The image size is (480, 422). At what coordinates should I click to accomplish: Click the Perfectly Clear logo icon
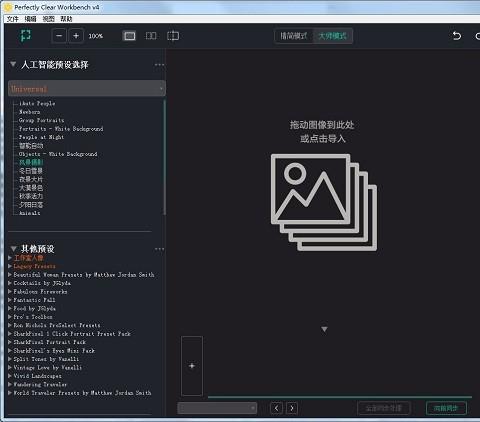tap(25, 36)
